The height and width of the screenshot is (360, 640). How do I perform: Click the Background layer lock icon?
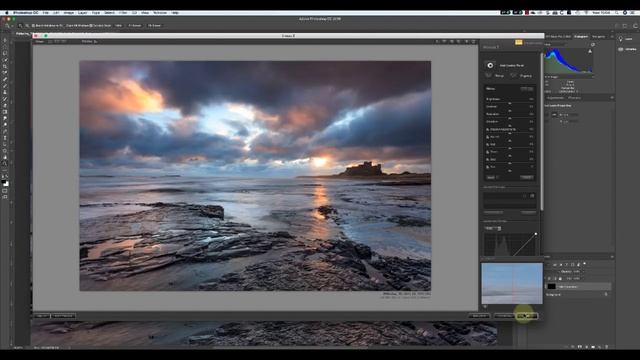point(606,294)
